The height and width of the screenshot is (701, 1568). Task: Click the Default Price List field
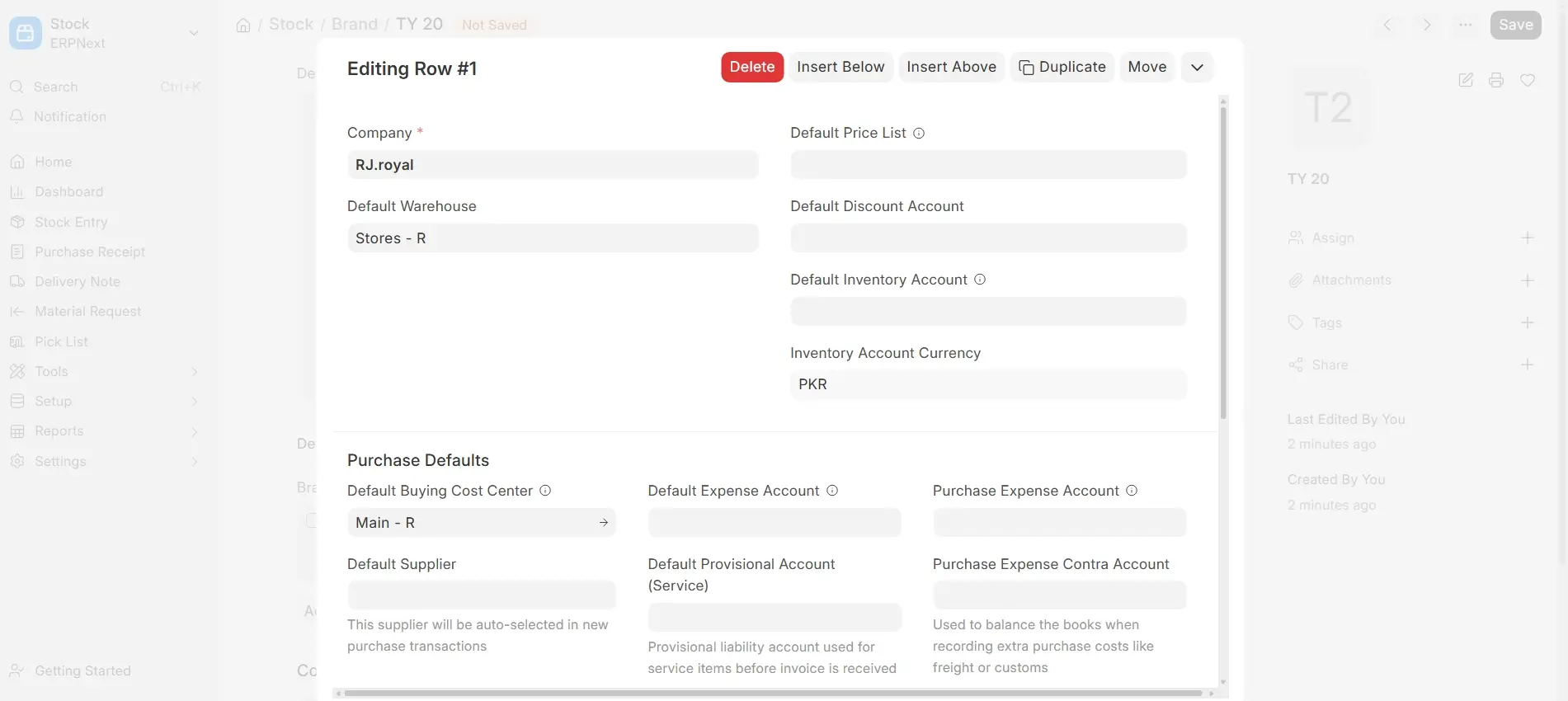tap(988, 165)
